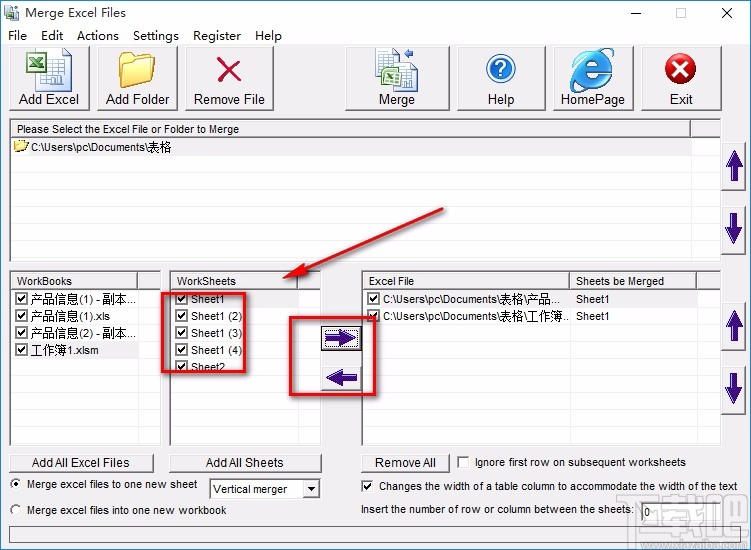Click the Remove File red X icon

tap(229, 70)
